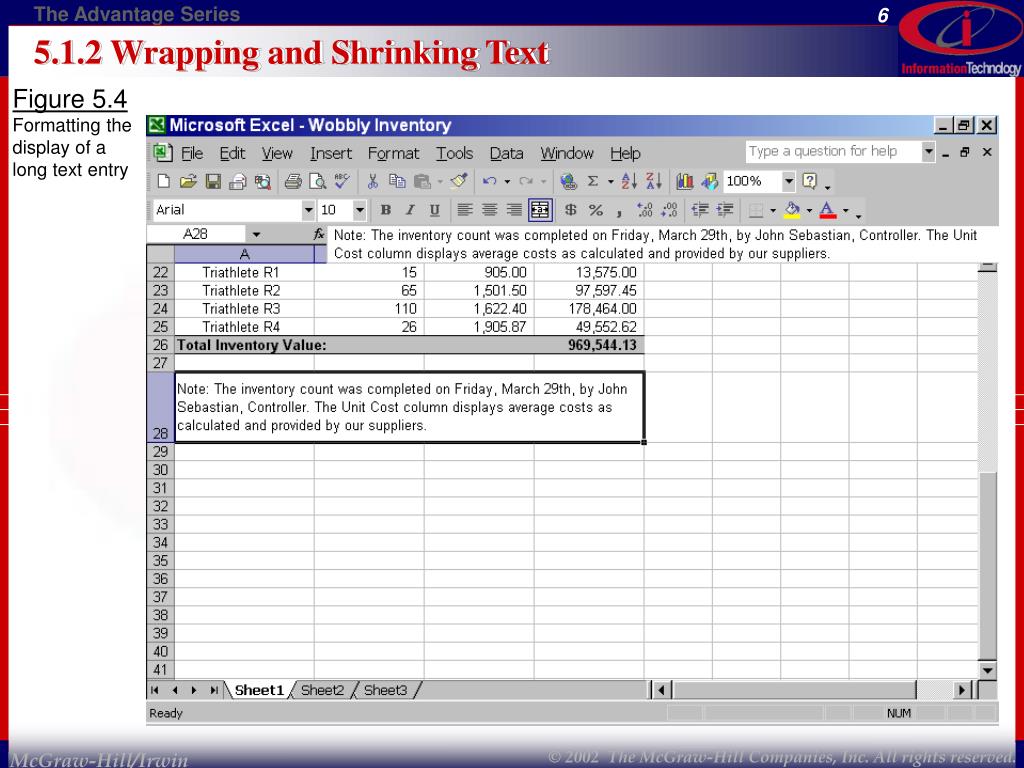This screenshot has height=768, width=1024.
Task: Toggle Italic formatting
Action: tap(410, 210)
